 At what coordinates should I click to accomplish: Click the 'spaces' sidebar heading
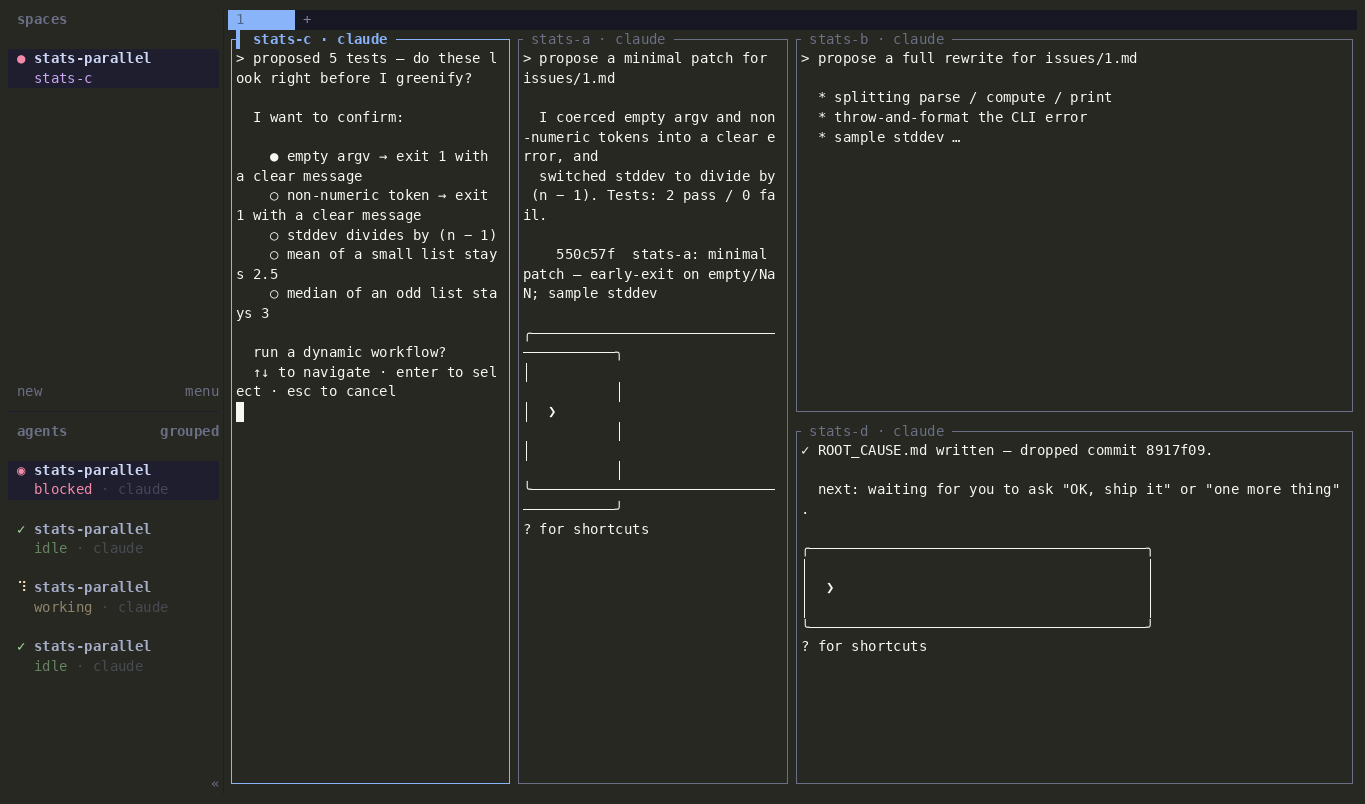click(x=42, y=19)
